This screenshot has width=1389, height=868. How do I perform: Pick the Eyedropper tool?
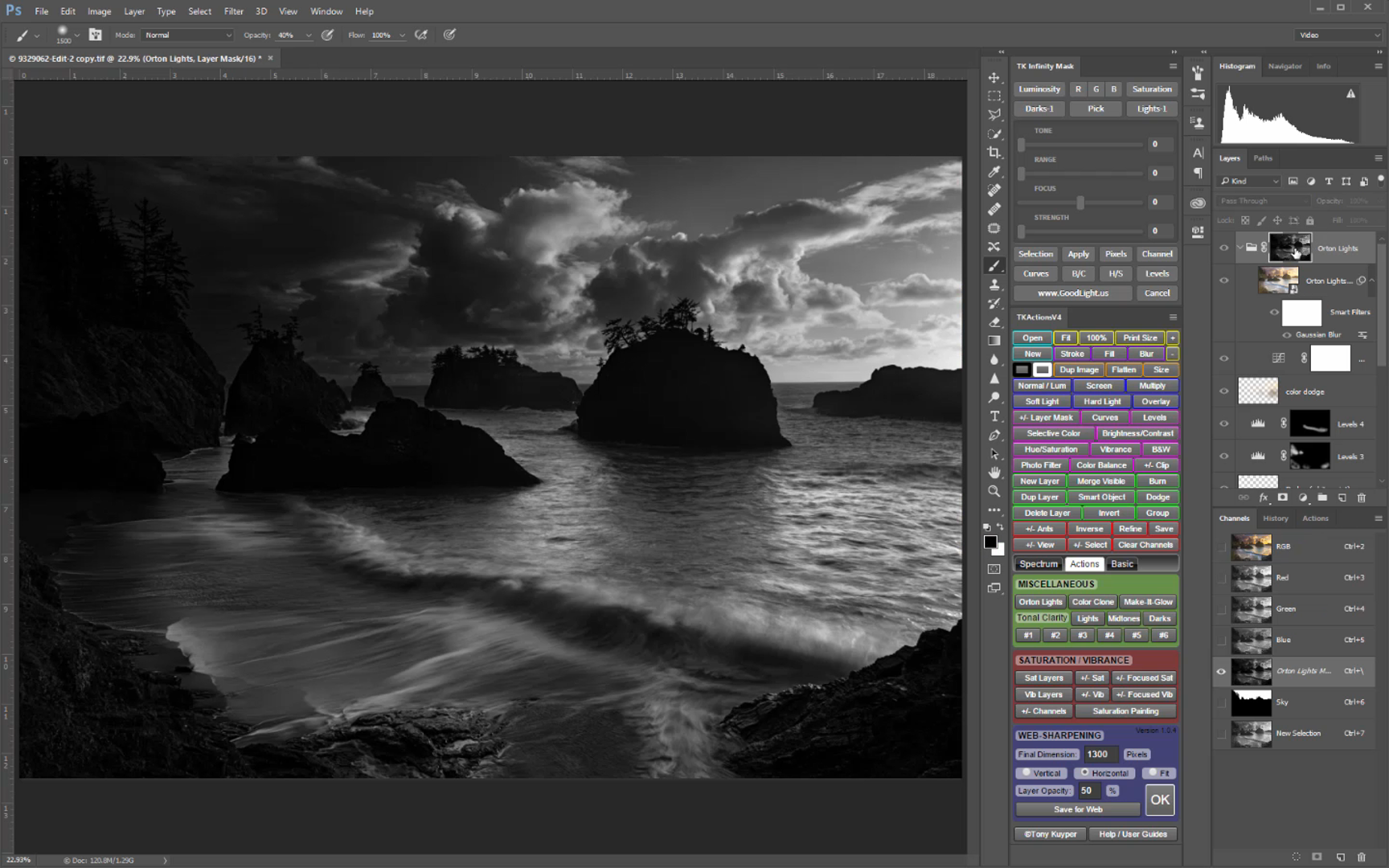pos(994,172)
